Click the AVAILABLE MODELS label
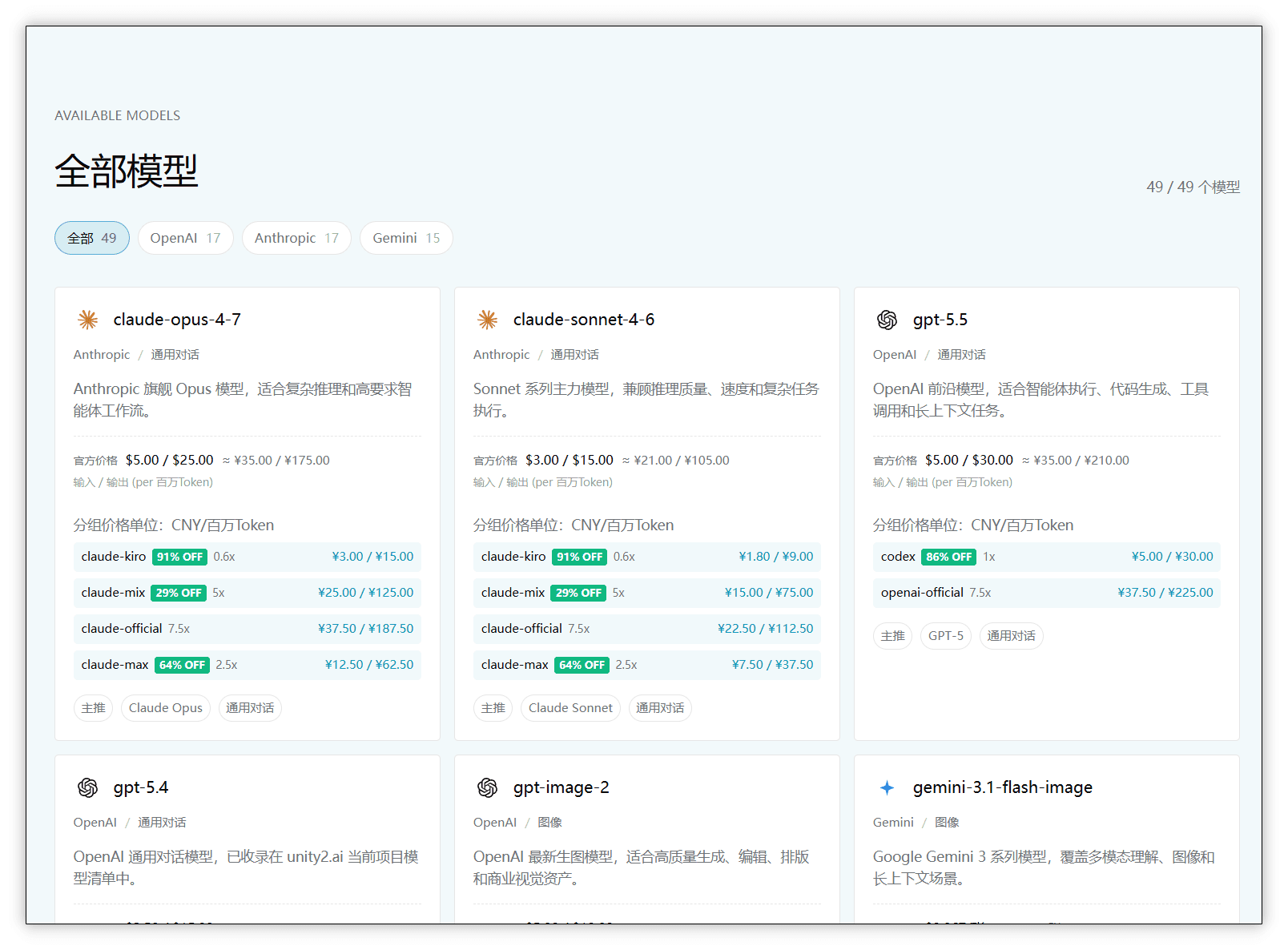The image size is (1288, 950). point(118,115)
